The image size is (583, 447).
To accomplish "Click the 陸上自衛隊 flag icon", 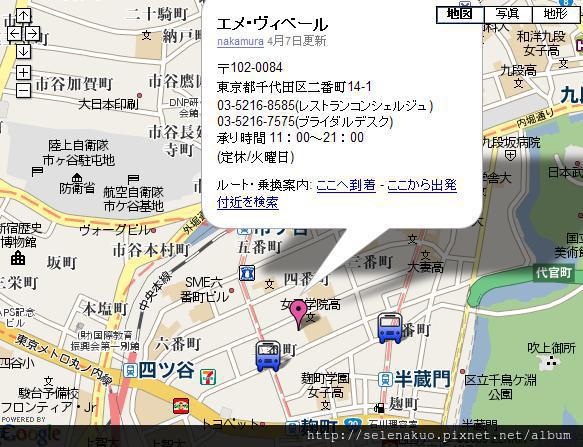I will point(37,172).
